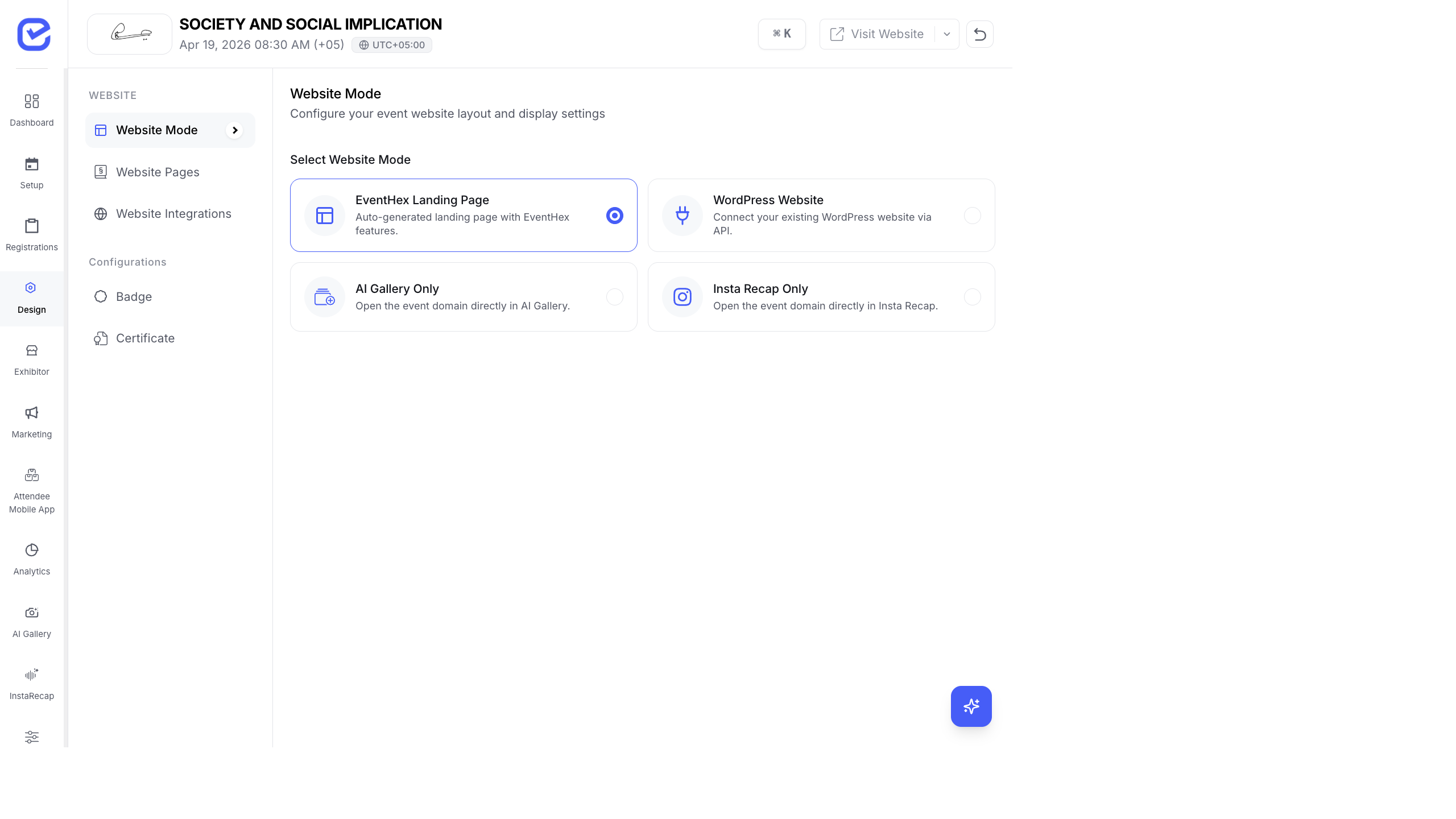This screenshot has width=1456, height=819.
Task: Select the WordPress Website radio button
Action: (972, 216)
